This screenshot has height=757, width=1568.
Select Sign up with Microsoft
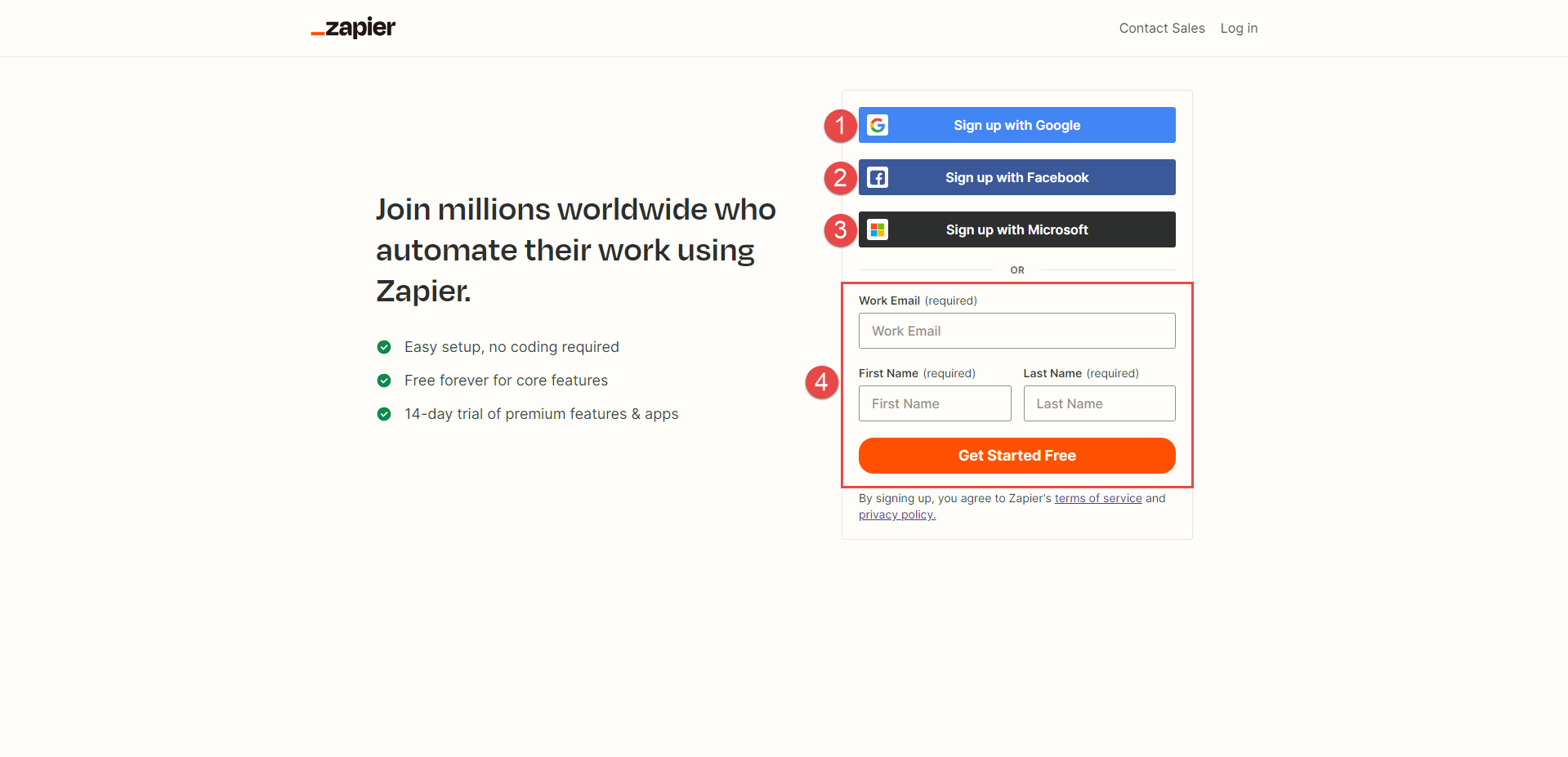pyautogui.click(x=1016, y=229)
